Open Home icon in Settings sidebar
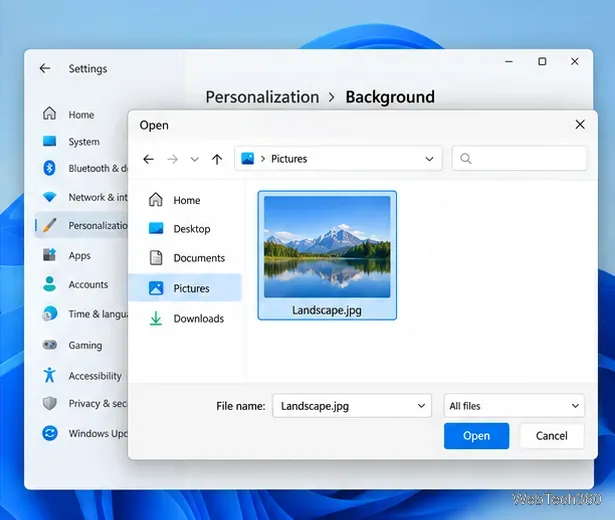This screenshot has height=520, width=615. (x=49, y=114)
